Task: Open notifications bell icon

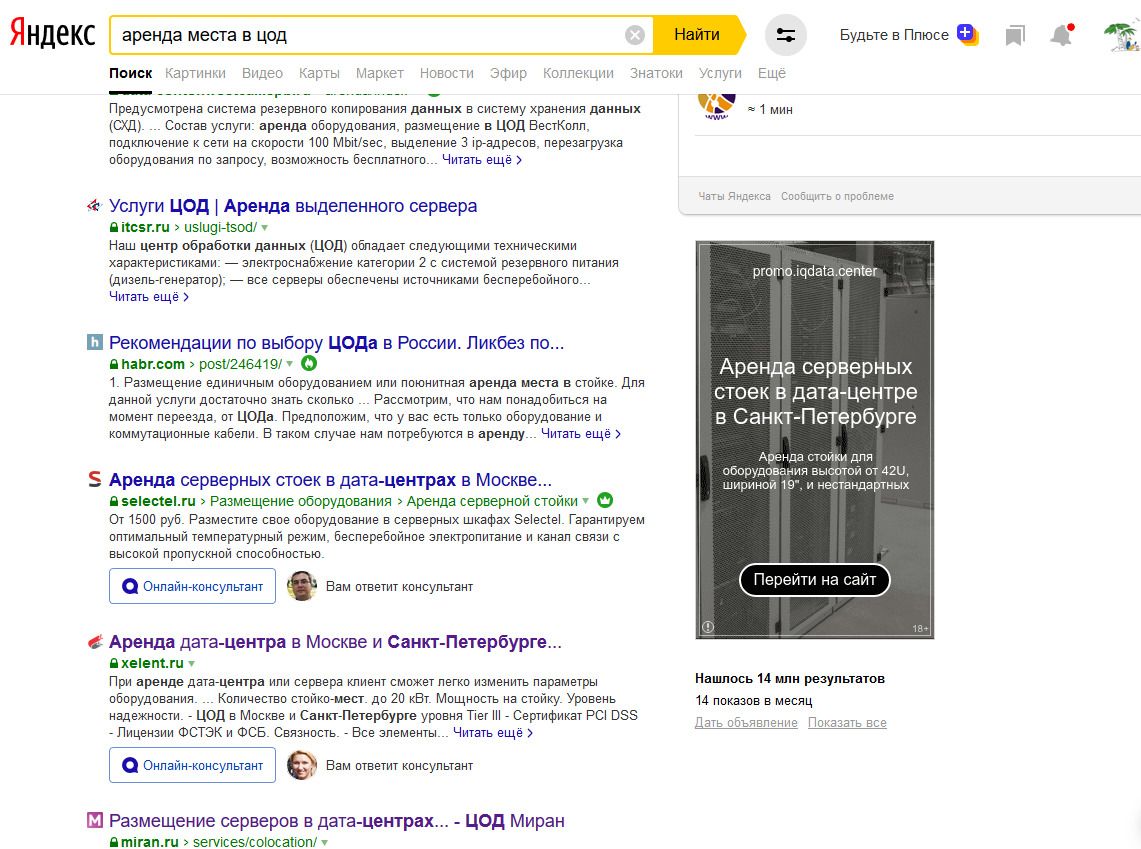Action: pyautogui.click(x=1062, y=35)
